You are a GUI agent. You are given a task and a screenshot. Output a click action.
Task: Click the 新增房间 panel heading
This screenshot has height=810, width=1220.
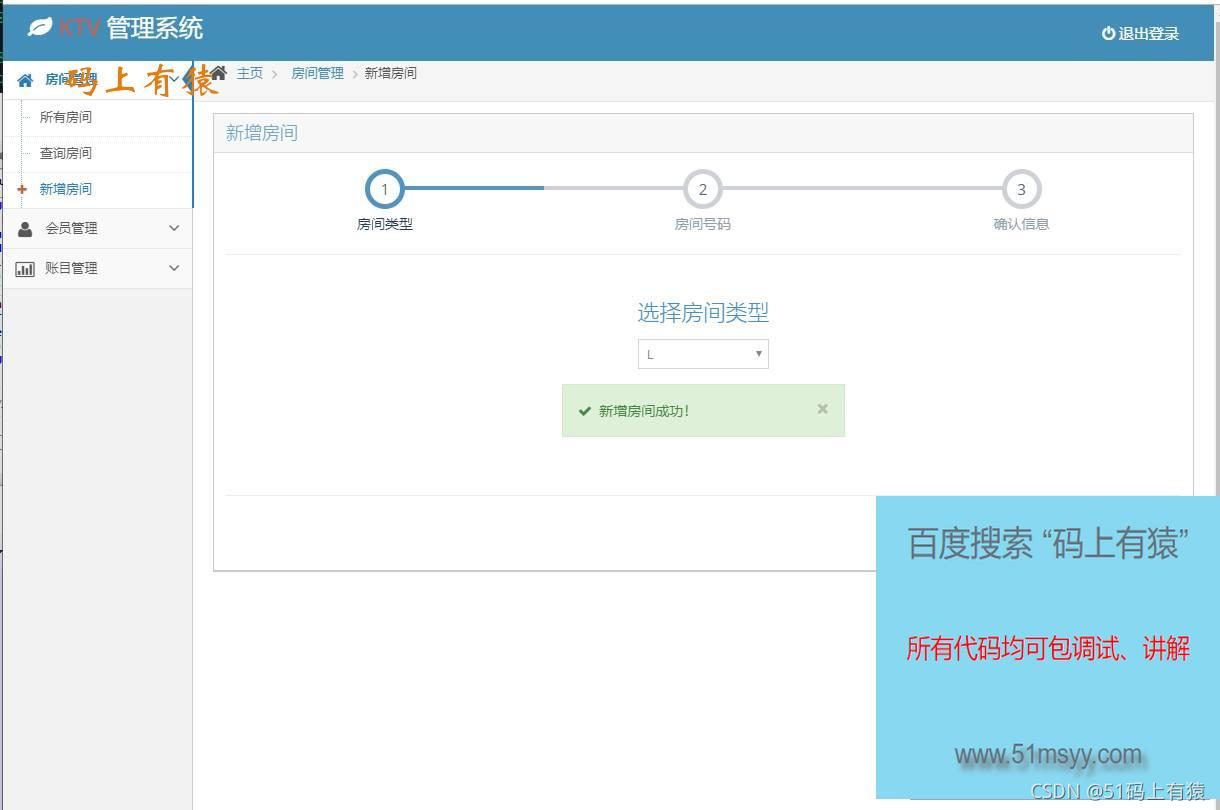click(262, 133)
